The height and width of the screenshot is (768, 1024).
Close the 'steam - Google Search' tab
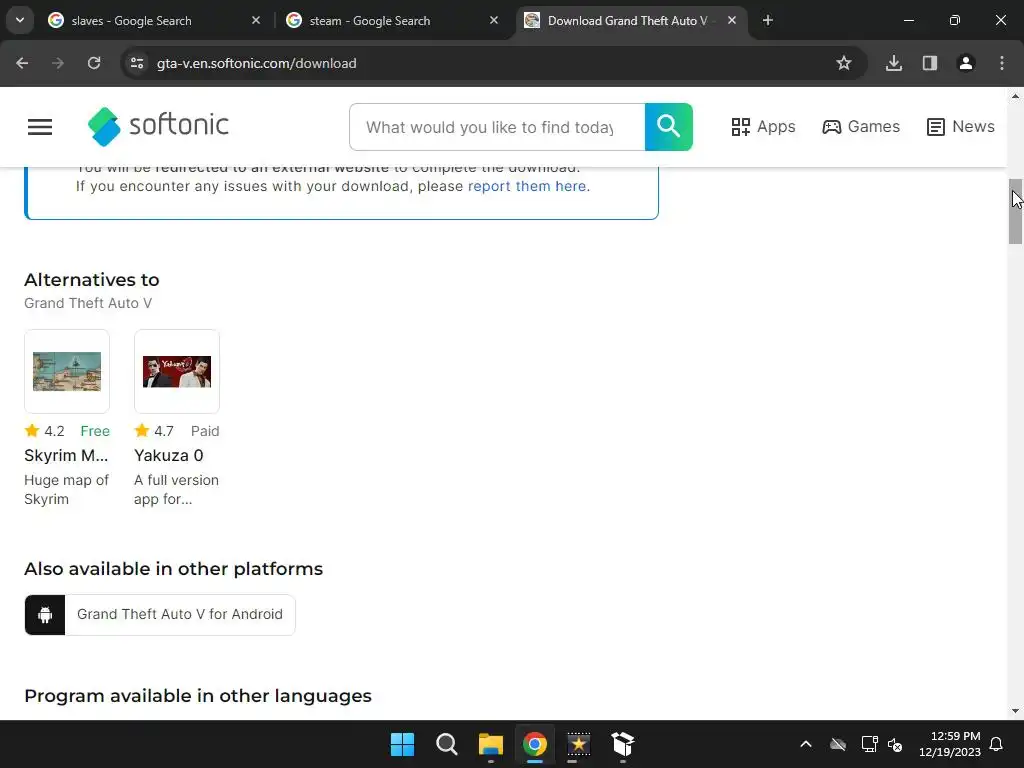(494, 21)
